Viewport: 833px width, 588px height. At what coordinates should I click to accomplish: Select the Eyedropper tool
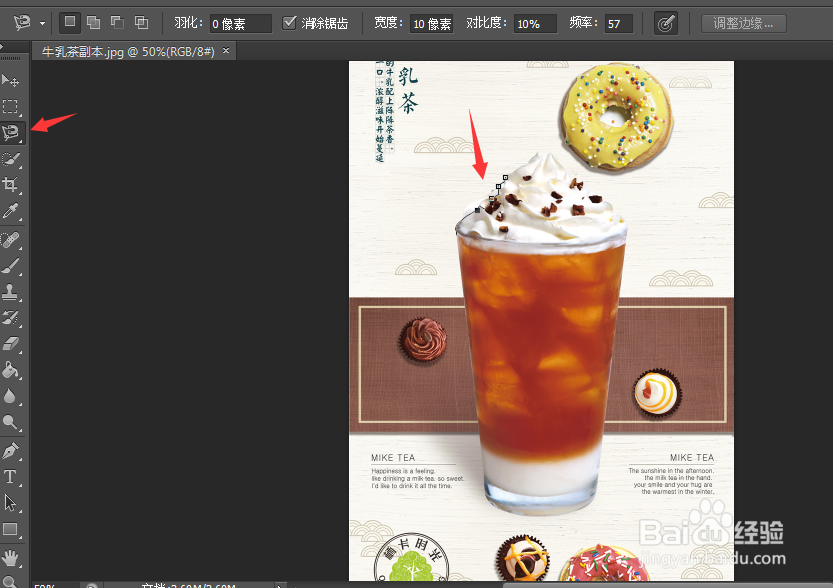[11, 211]
